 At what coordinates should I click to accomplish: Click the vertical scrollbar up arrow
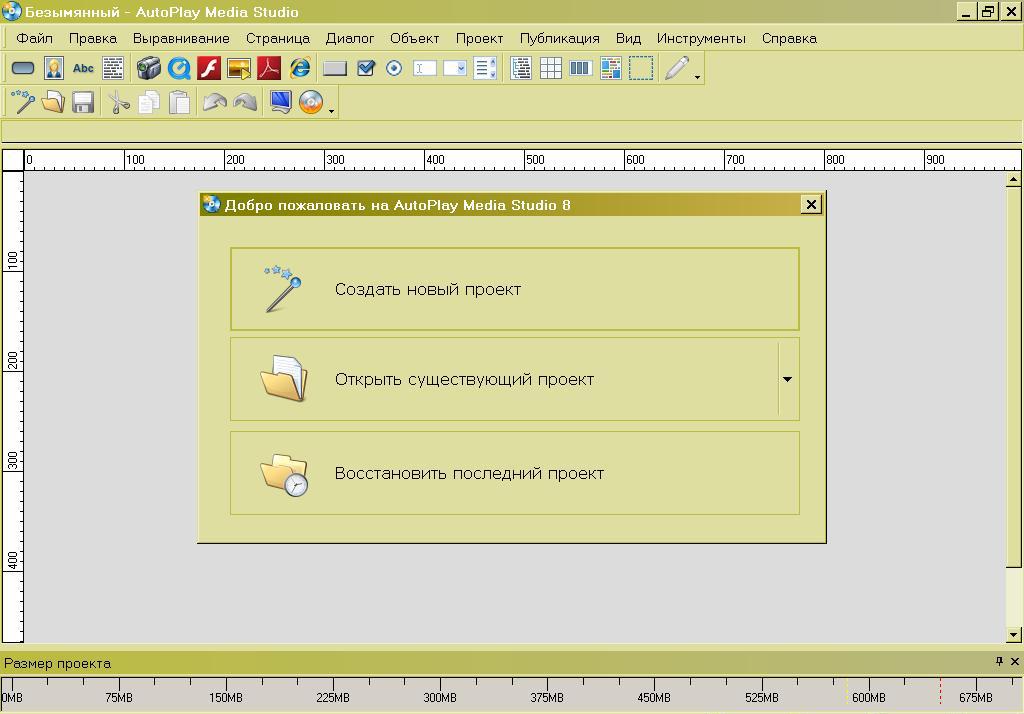[1013, 178]
